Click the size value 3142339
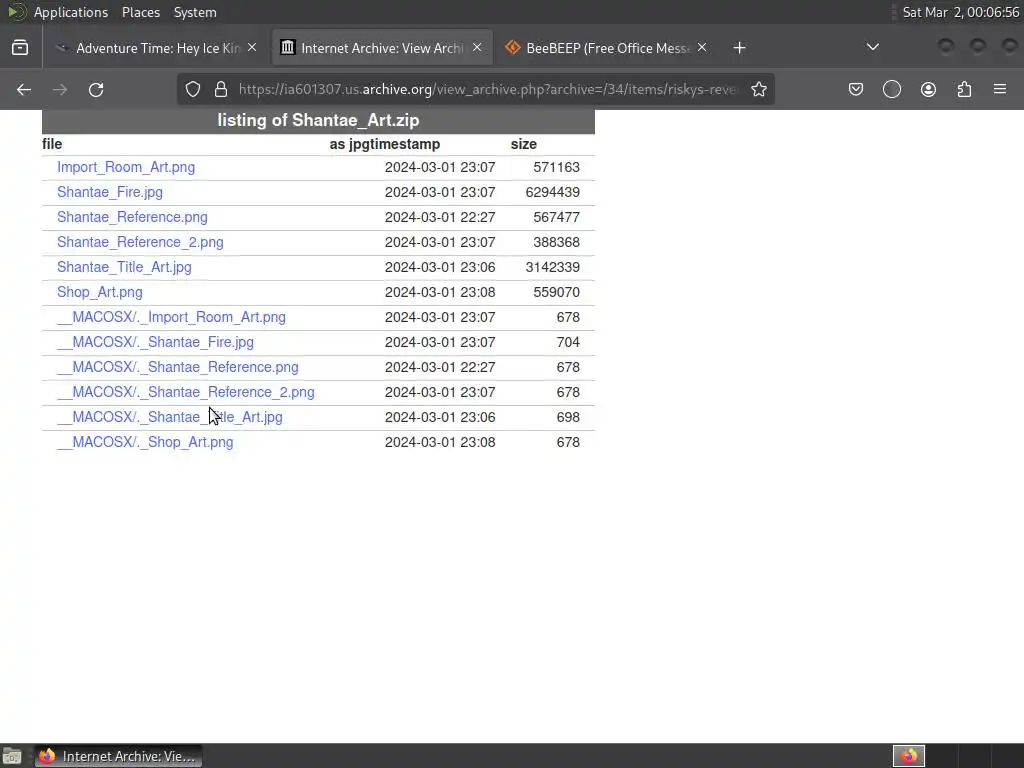The image size is (1024, 768). [x=552, y=267]
